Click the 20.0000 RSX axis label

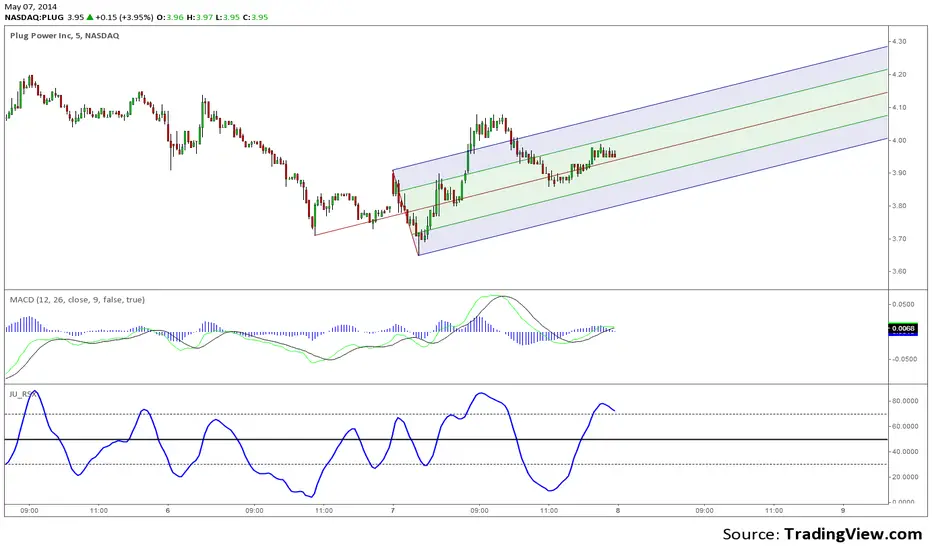click(x=904, y=477)
